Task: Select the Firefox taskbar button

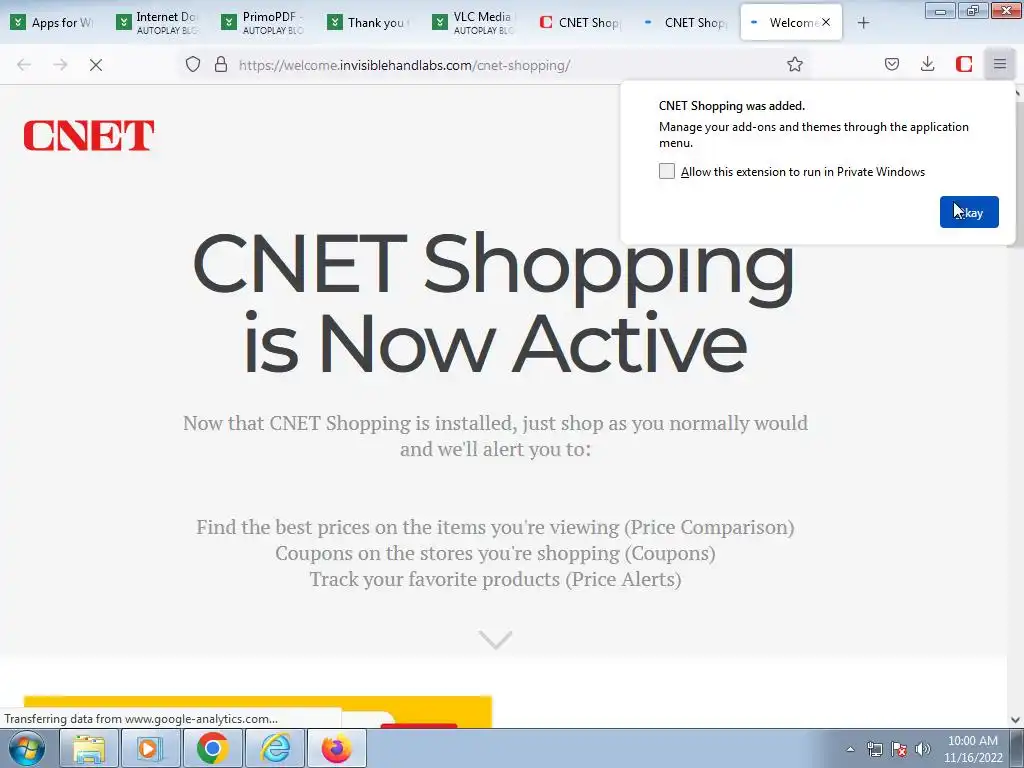Action: pyautogui.click(x=336, y=748)
